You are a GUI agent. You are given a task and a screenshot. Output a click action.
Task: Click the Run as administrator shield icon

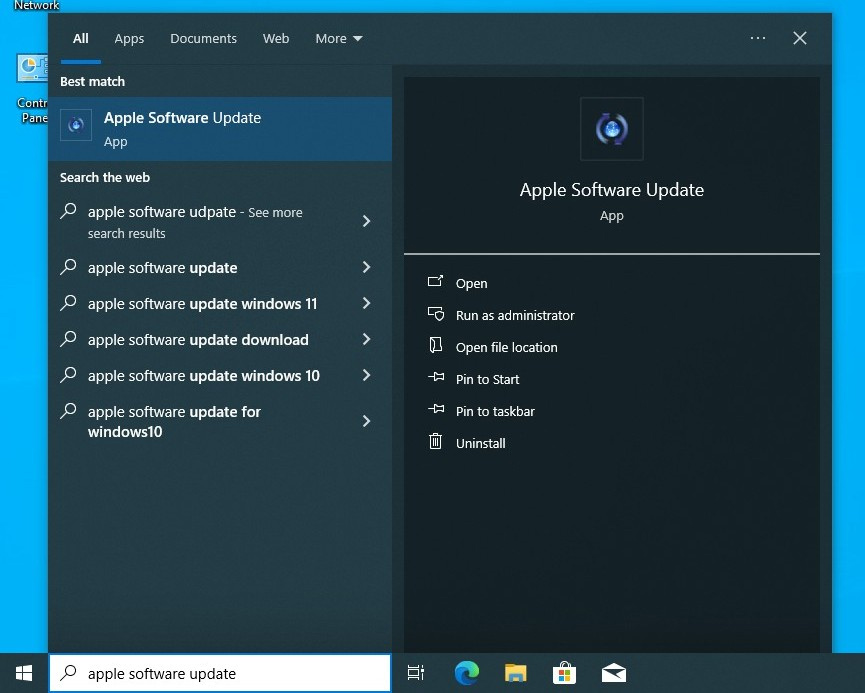tap(436, 314)
